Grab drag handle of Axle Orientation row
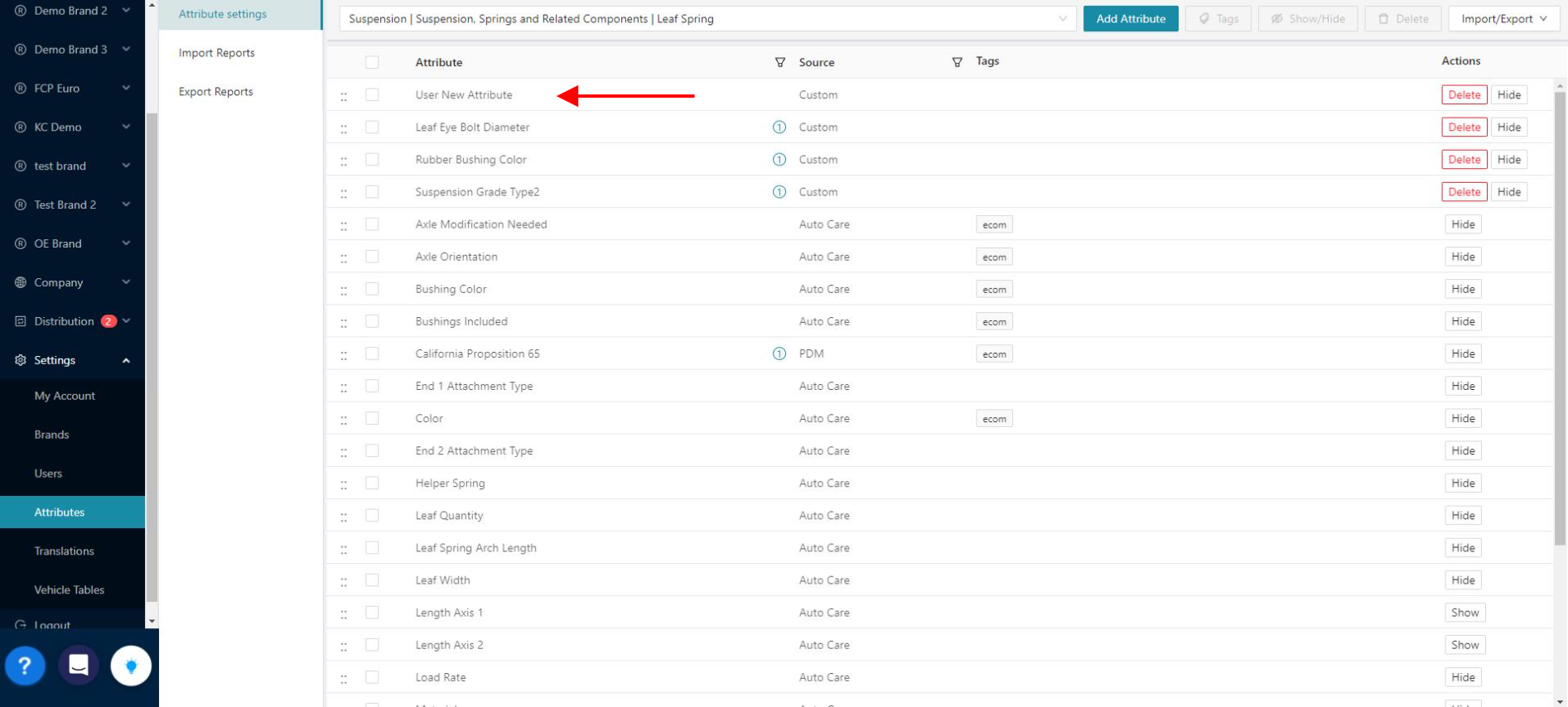The image size is (1568, 707). [x=344, y=257]
